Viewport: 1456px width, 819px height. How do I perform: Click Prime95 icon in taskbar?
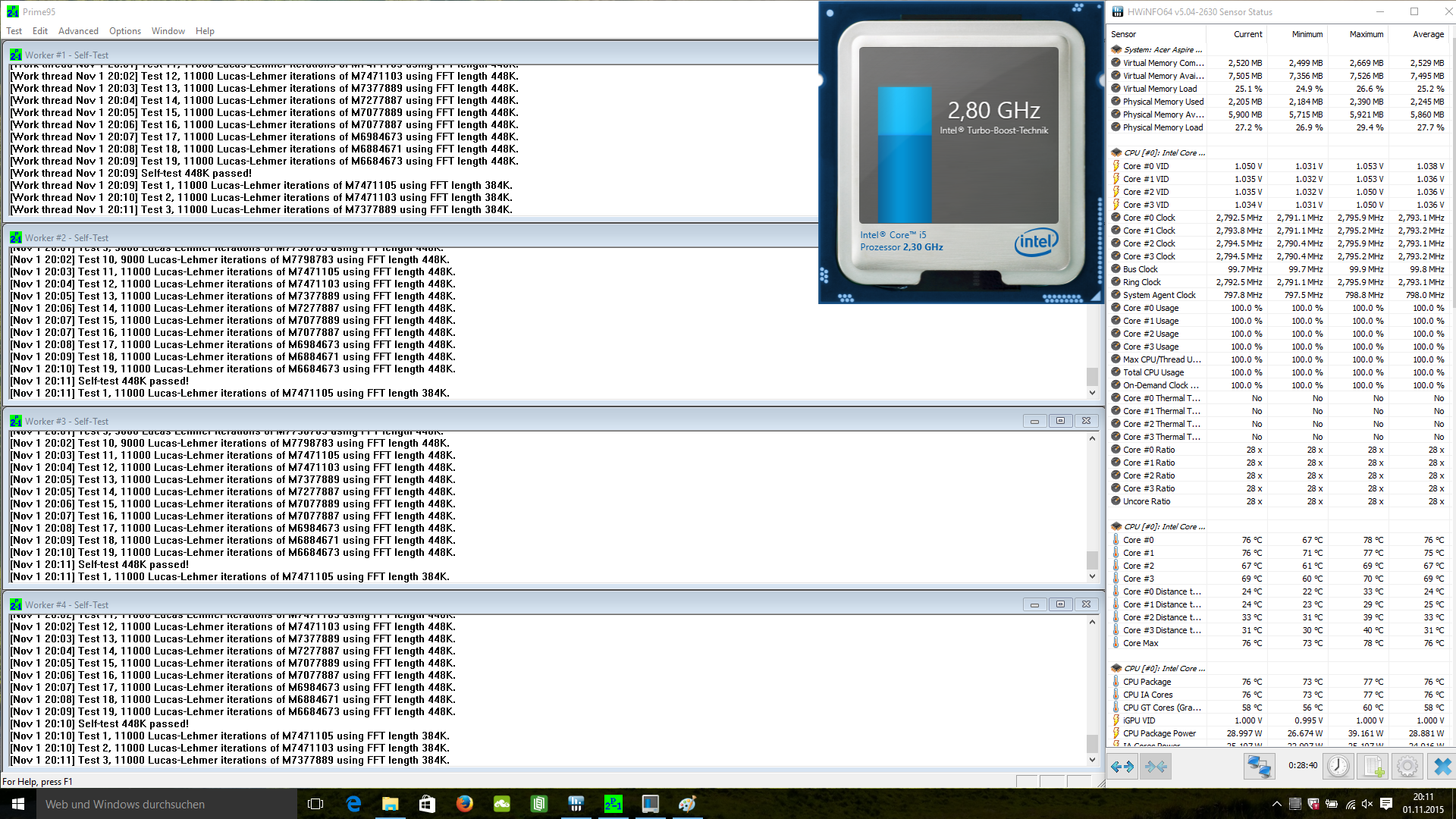point(613,804)
